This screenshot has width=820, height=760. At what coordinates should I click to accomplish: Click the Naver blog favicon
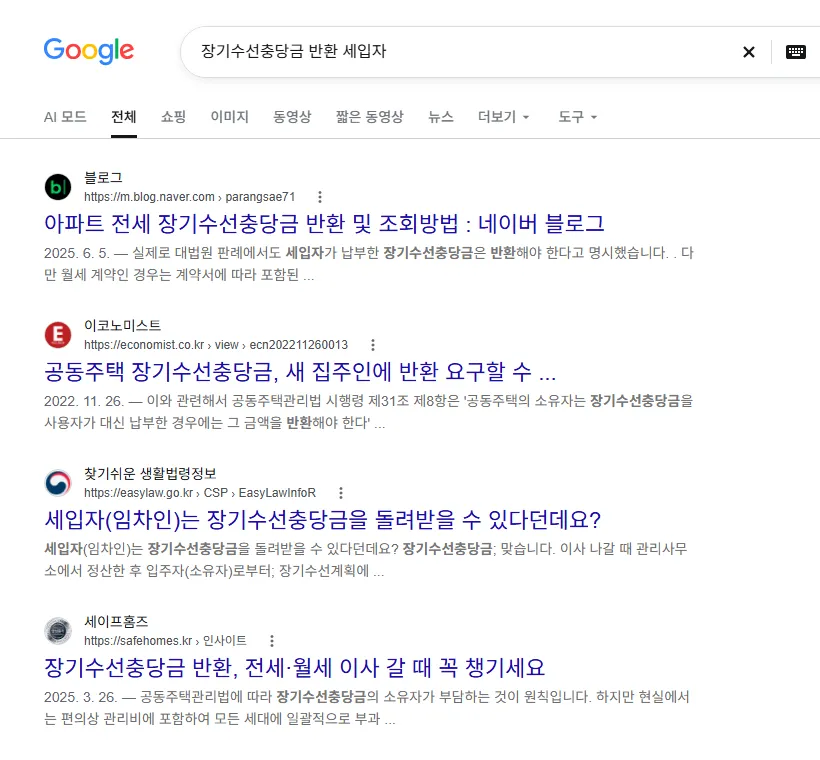[58, 187]
